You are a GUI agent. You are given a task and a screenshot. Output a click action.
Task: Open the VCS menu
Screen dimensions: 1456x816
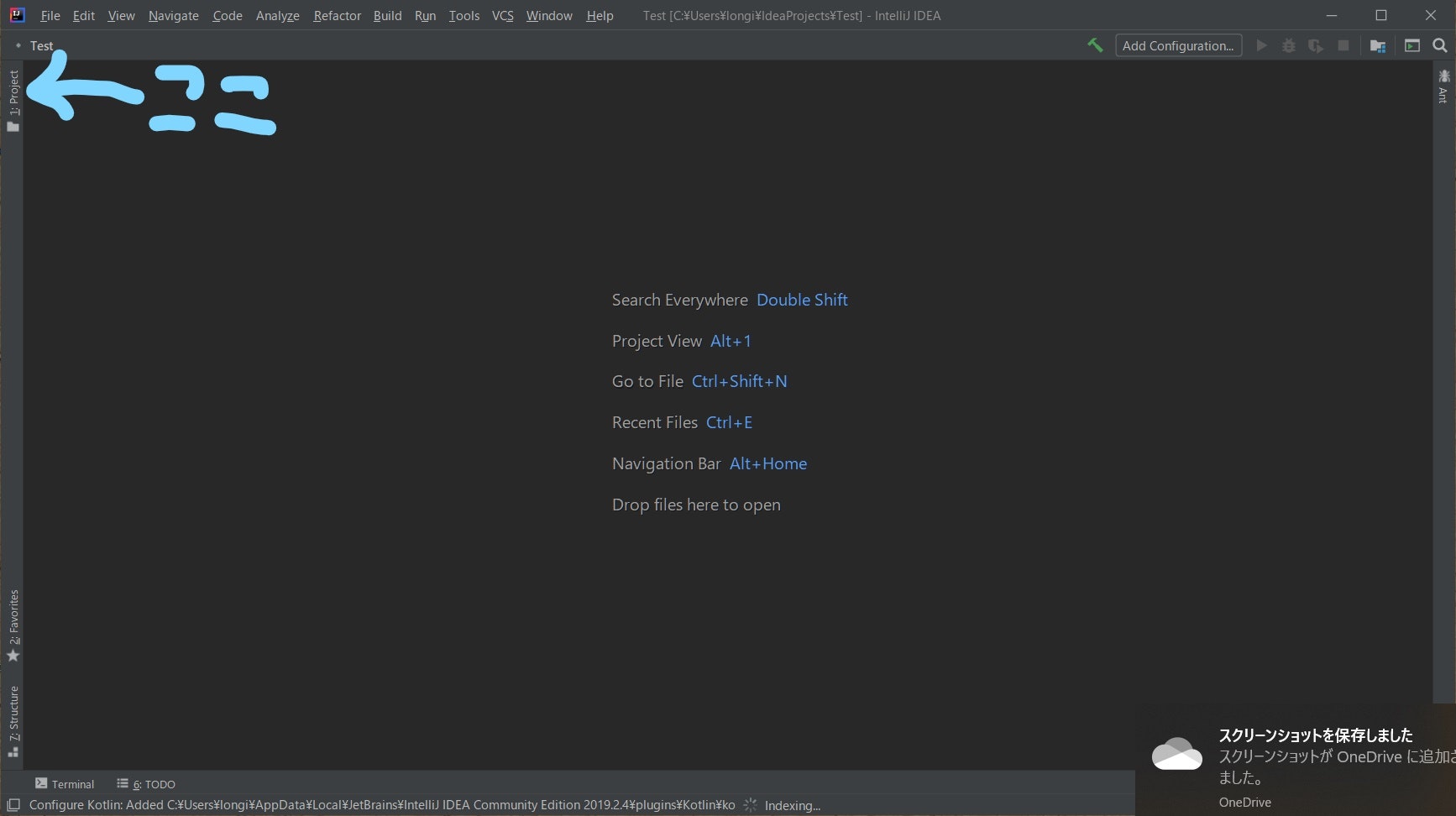[503, 16]
